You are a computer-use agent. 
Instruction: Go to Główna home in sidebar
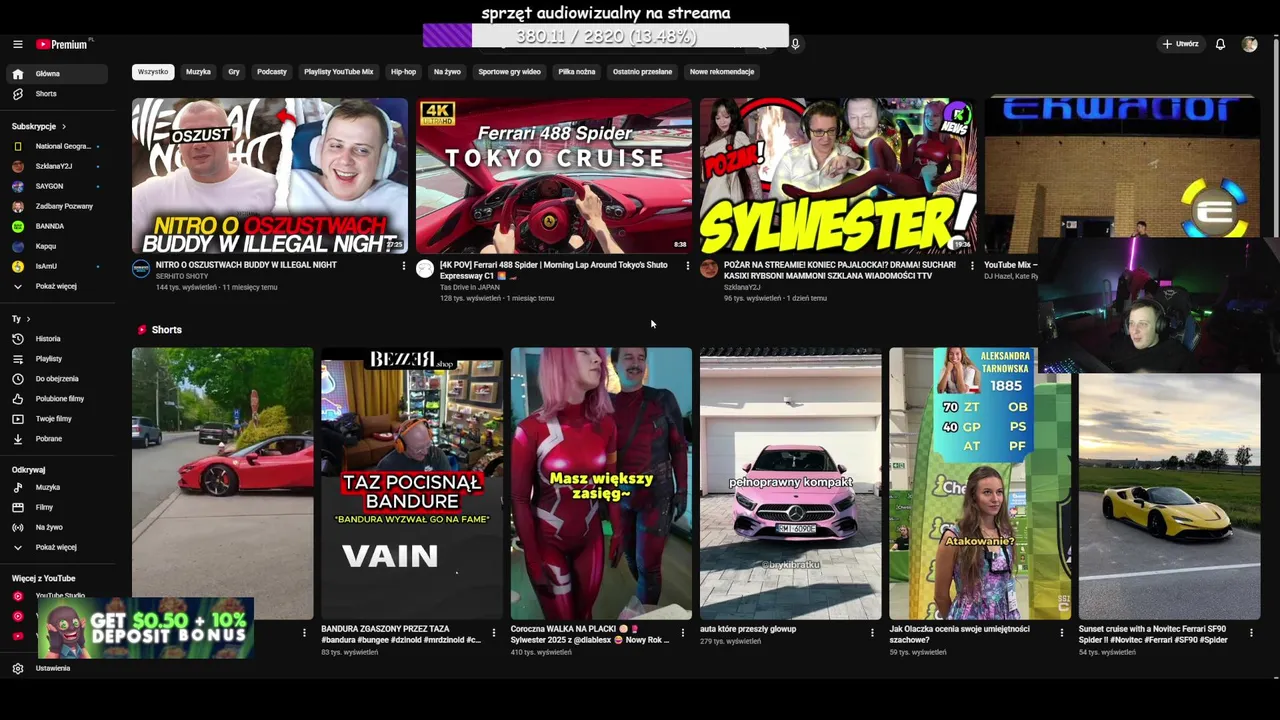pos(58,74)
